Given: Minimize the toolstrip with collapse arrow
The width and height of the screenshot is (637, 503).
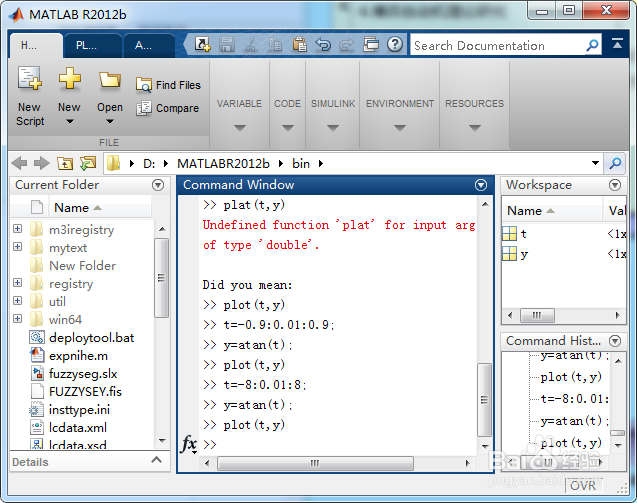Looking at the screenshot, I should 617,43.
